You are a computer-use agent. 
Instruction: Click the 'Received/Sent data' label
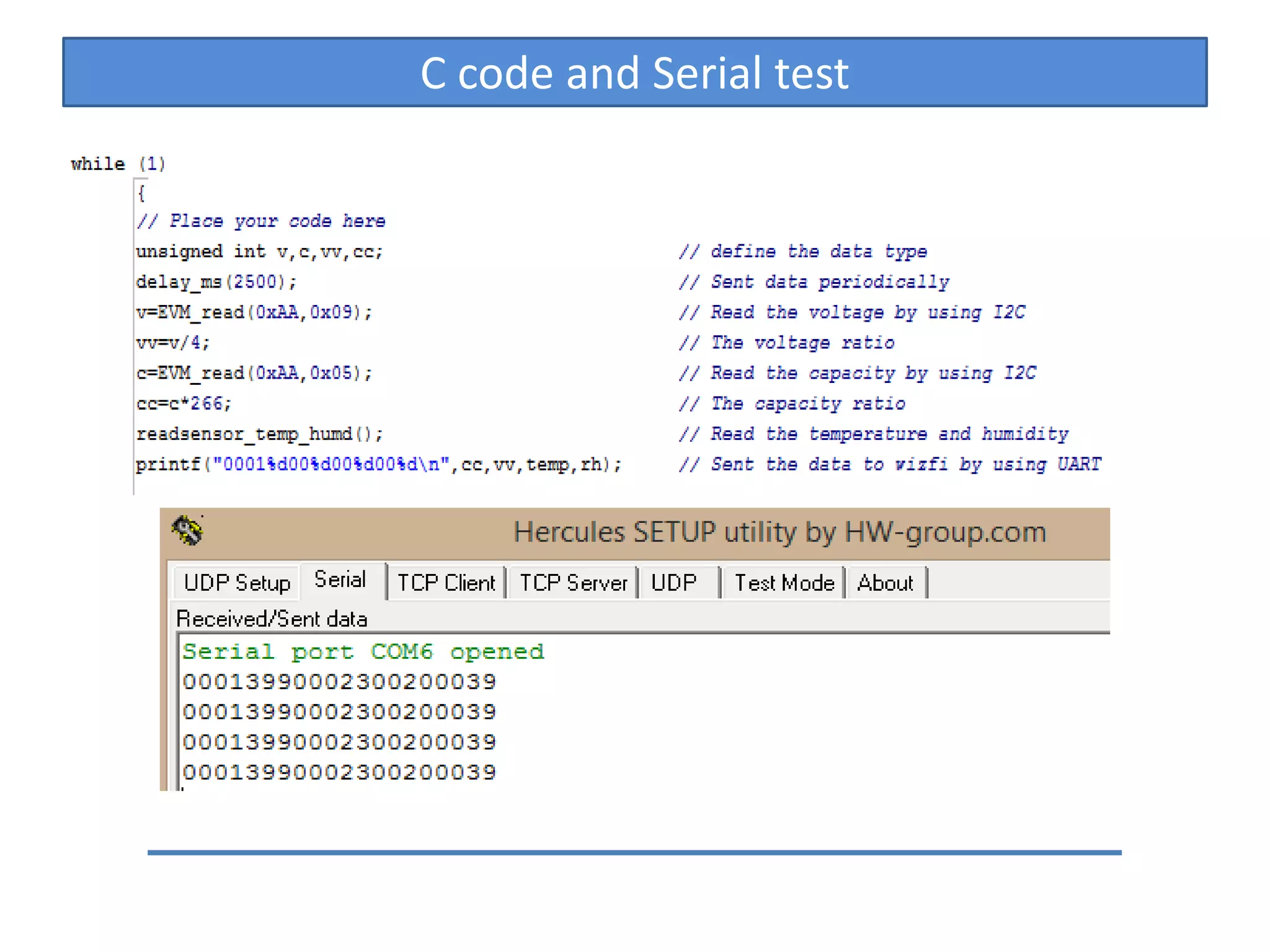click(x=272, y=619)
